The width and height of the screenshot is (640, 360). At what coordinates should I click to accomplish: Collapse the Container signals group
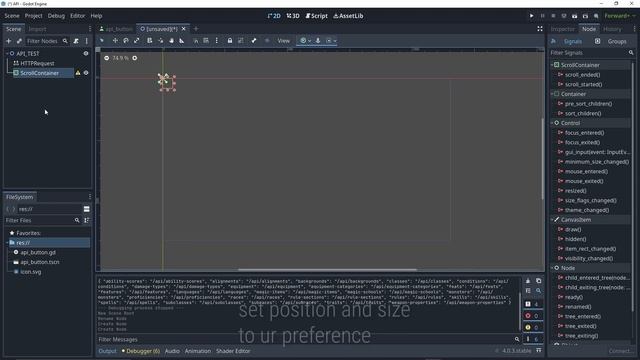click(552, 94)
